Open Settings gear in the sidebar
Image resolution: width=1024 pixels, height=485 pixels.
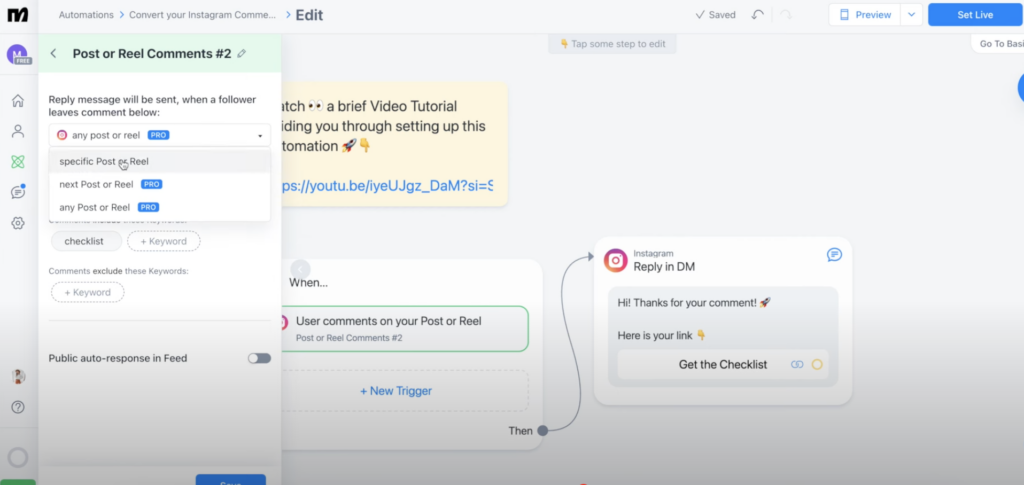point(18,223)
